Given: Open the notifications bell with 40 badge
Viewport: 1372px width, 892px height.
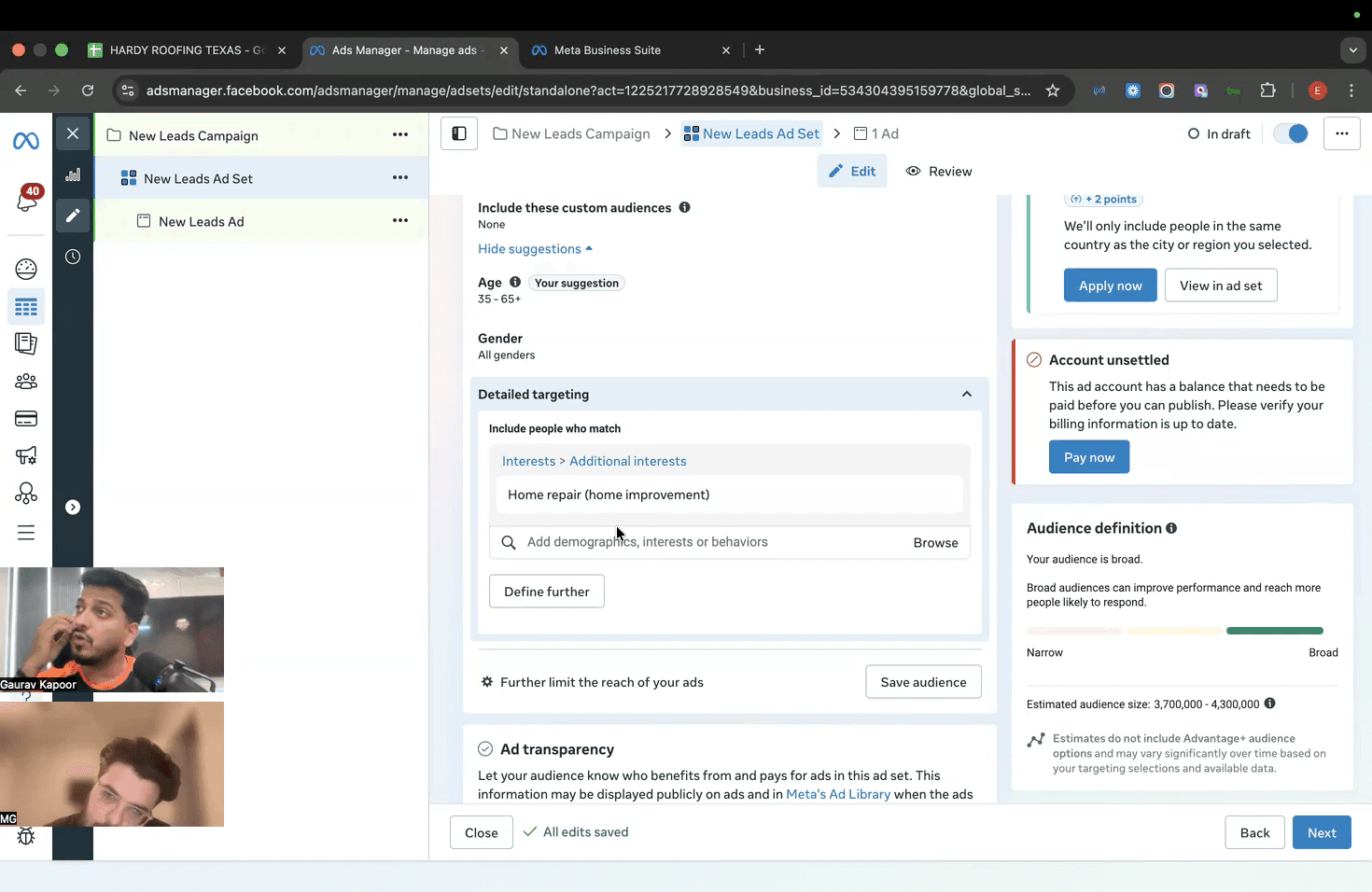Looking at the screenshot, I should pos(27,199).
